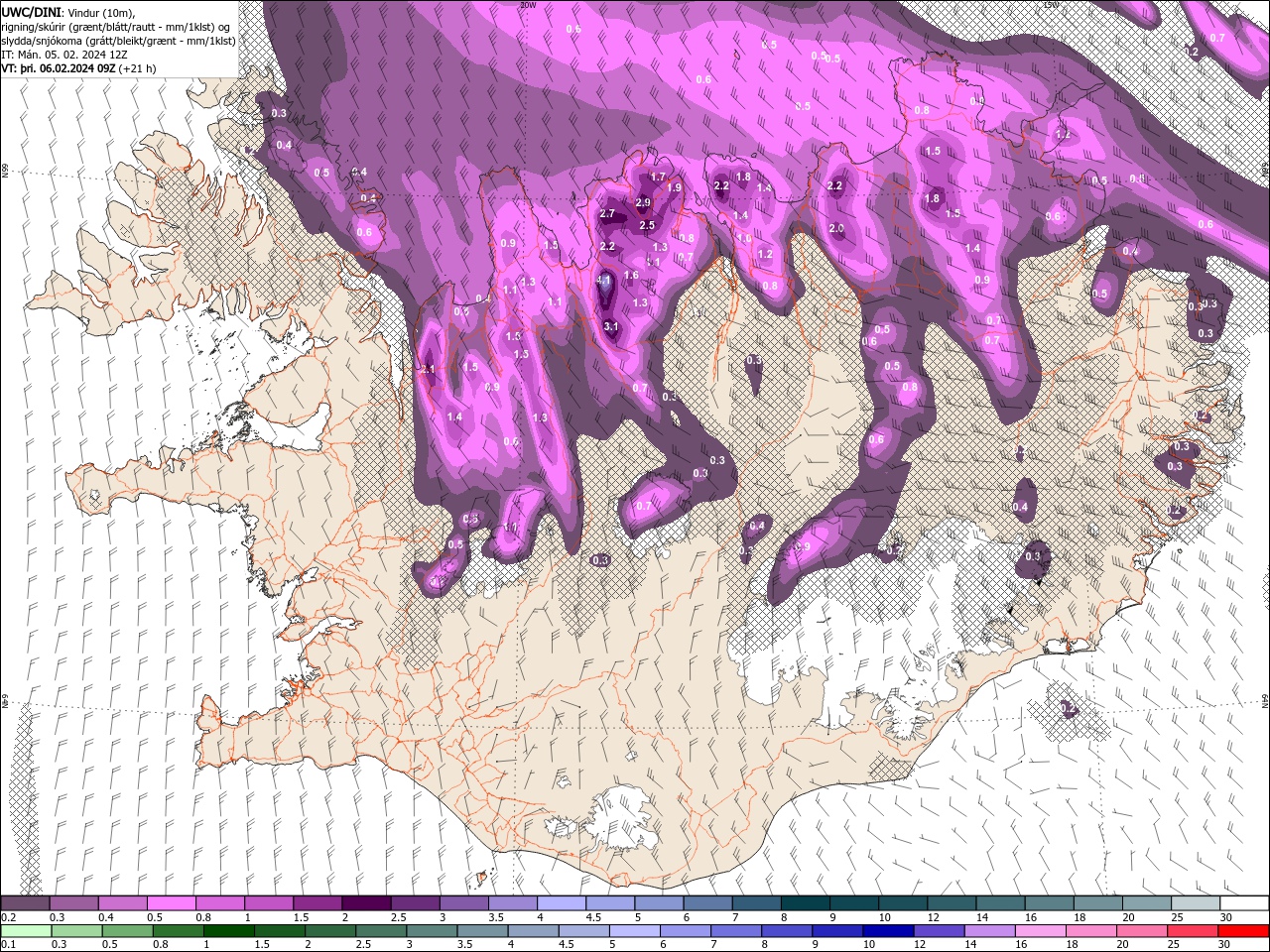Click the '0.2' label under top legend
Viewport: 1270px width, 952px height.
tap(9, 917)
